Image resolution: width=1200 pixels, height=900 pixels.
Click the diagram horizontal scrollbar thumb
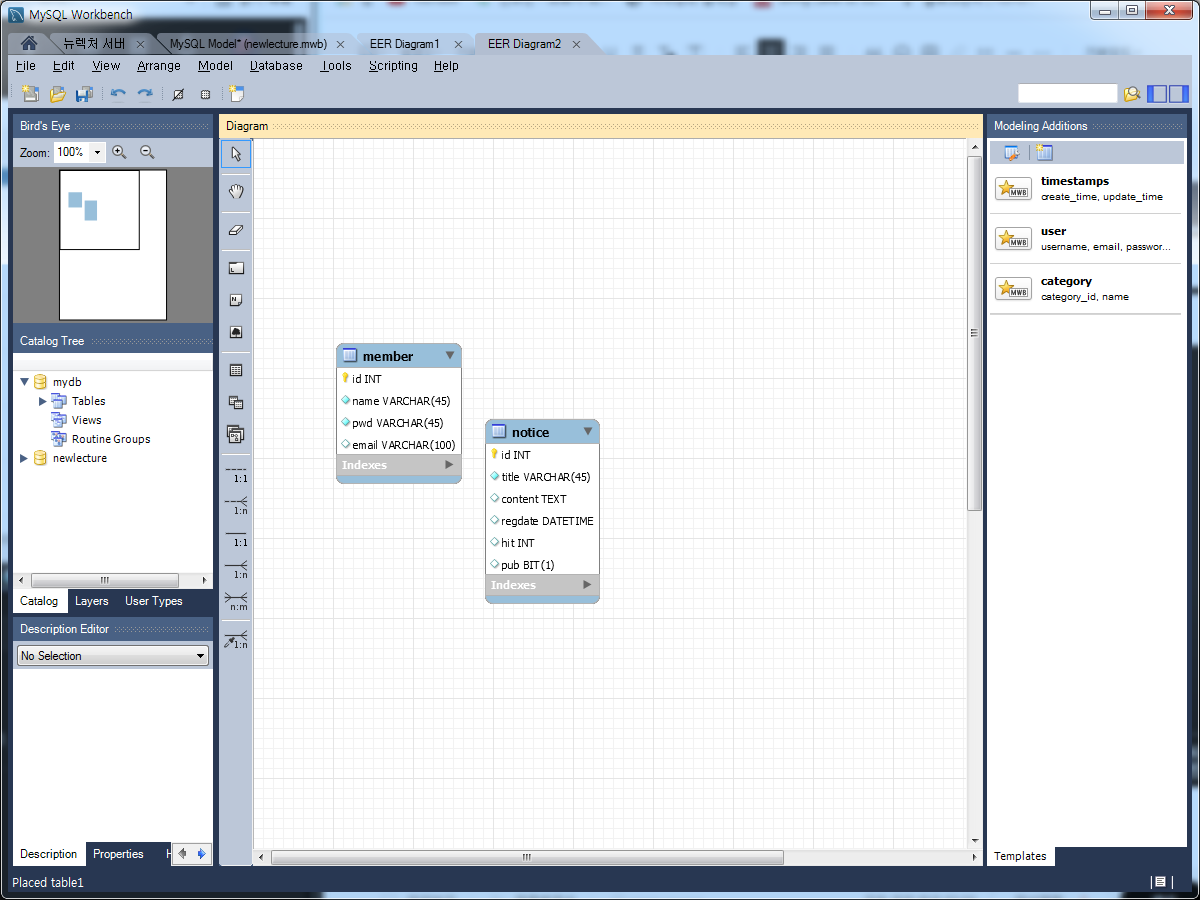(527, 857)
